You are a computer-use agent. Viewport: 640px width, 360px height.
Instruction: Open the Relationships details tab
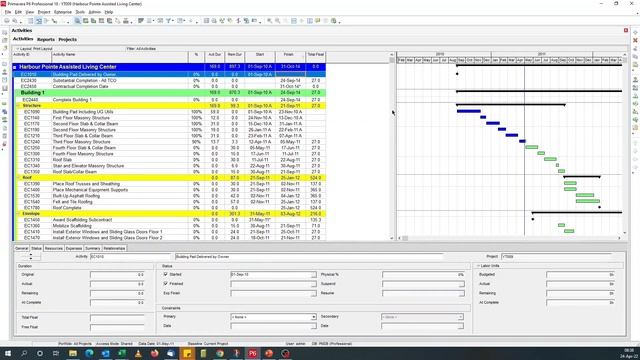click(114, 248)
